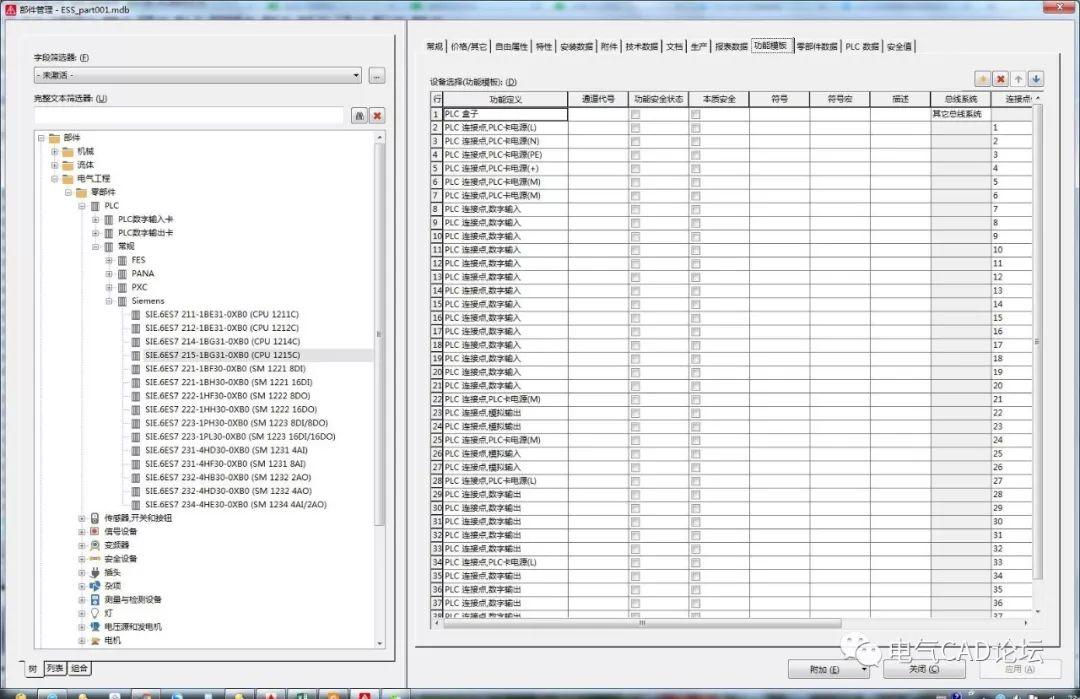Click the PLC group icon in tree
Image resolution: width=1080 pixels, height=699 pixels.
click(x=95, y=206)
